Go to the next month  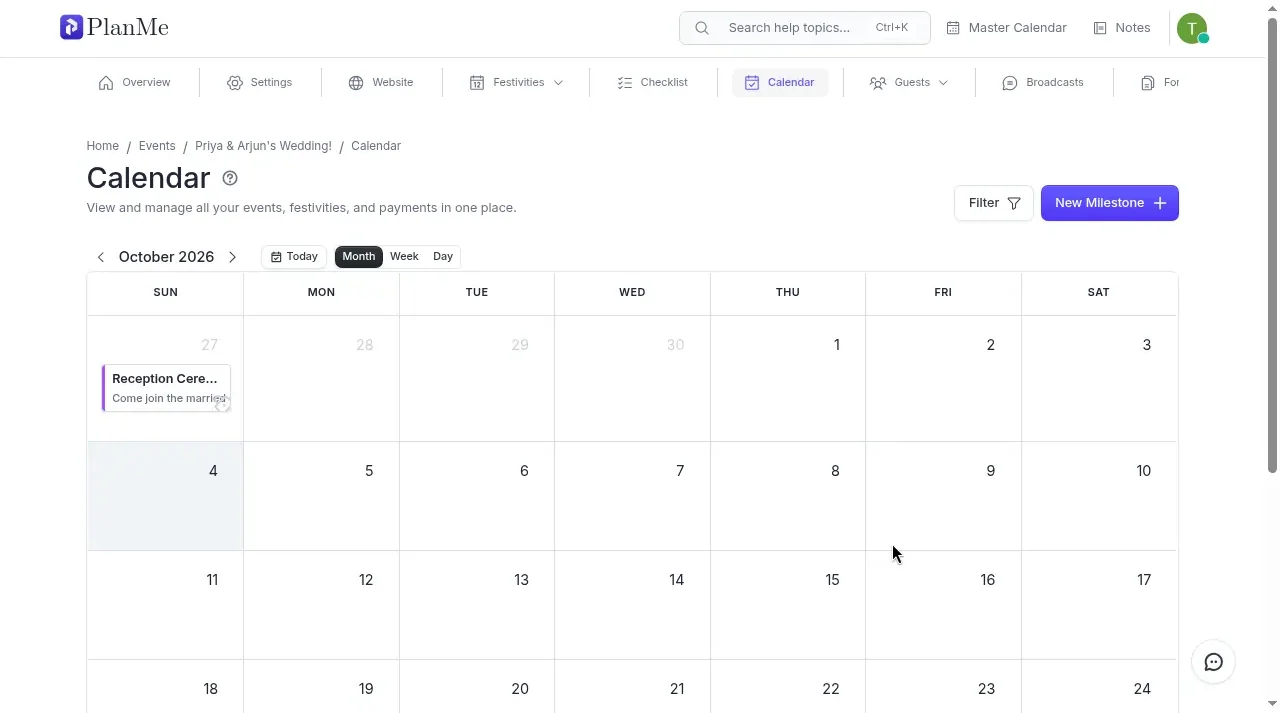[232, 257]
